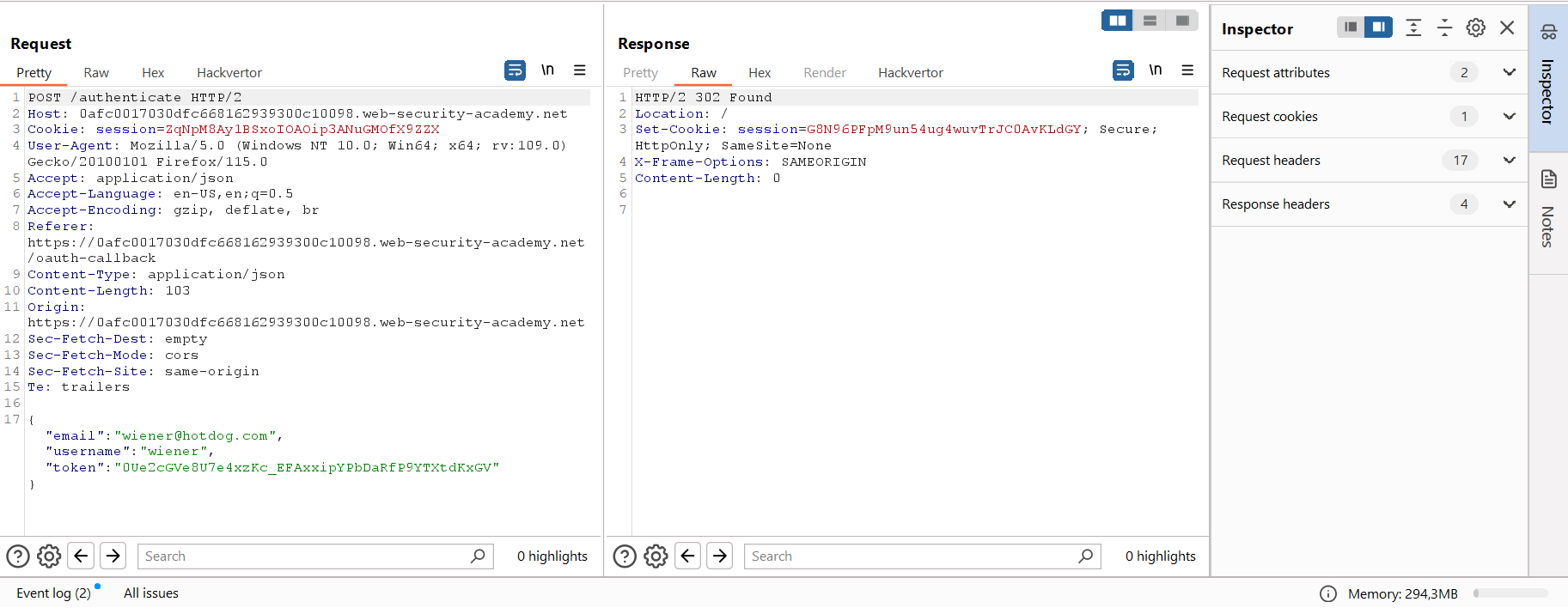1568x608 pixels.
Task: Switch Response view to Pretty tab
Action: click(640, 73)
